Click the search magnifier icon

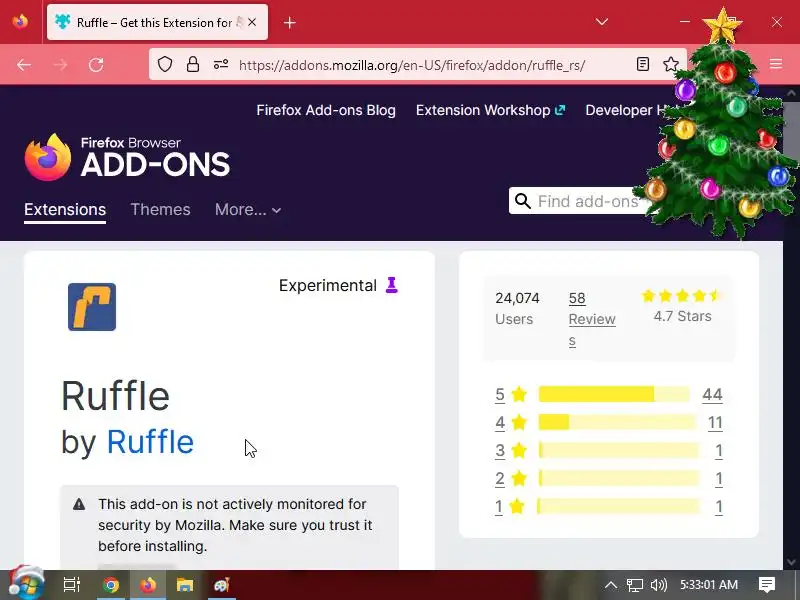coord(522,201)
